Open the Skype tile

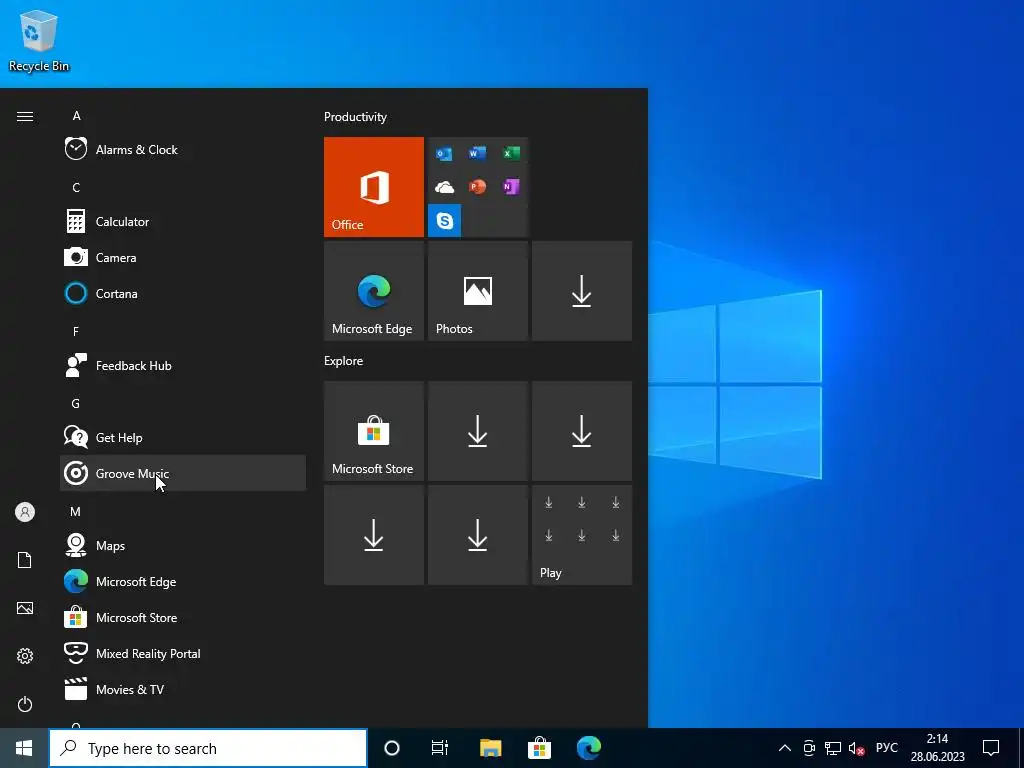coord(444,221)
